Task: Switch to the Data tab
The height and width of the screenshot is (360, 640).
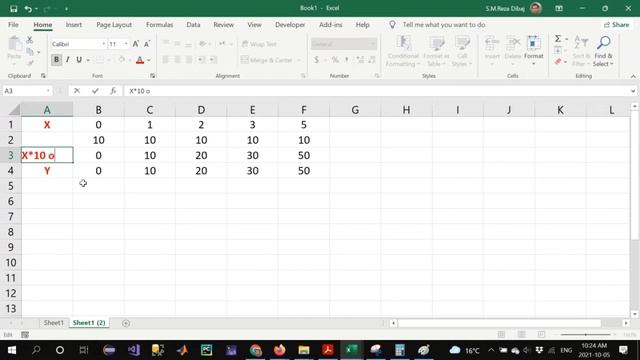Action: pos(193,25)
